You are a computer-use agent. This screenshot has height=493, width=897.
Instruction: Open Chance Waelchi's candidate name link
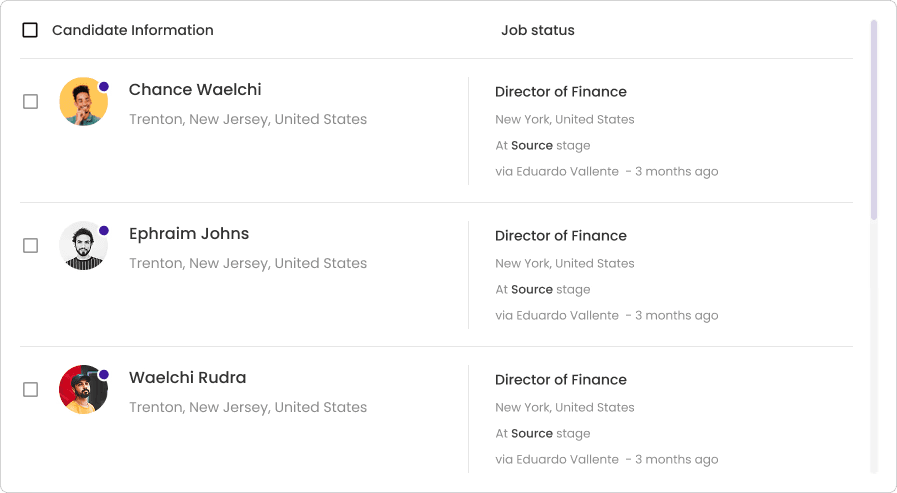pyautogui.click(x=195, y=90)
